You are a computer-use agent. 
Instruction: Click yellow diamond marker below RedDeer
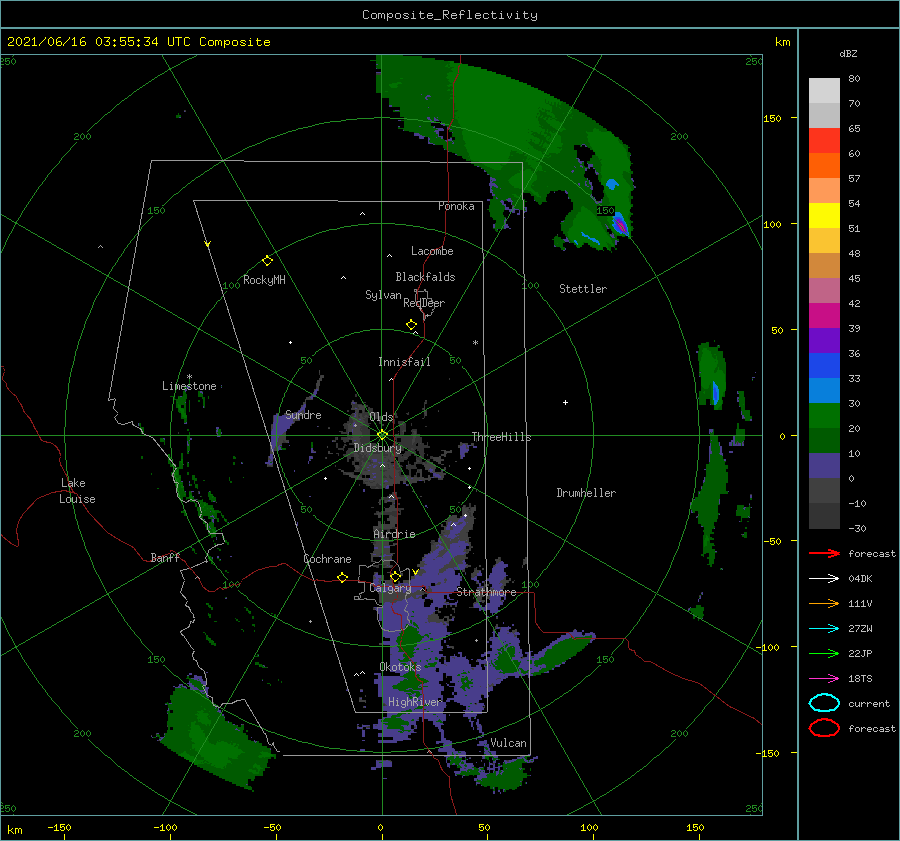411,325
